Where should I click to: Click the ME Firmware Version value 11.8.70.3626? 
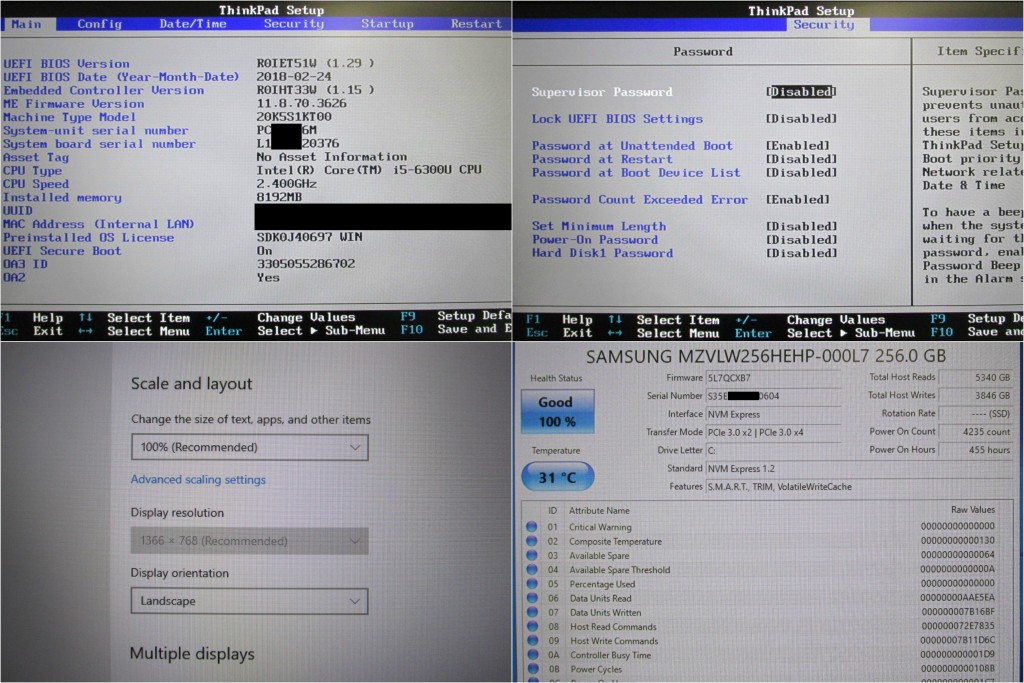tap(301, 103)
